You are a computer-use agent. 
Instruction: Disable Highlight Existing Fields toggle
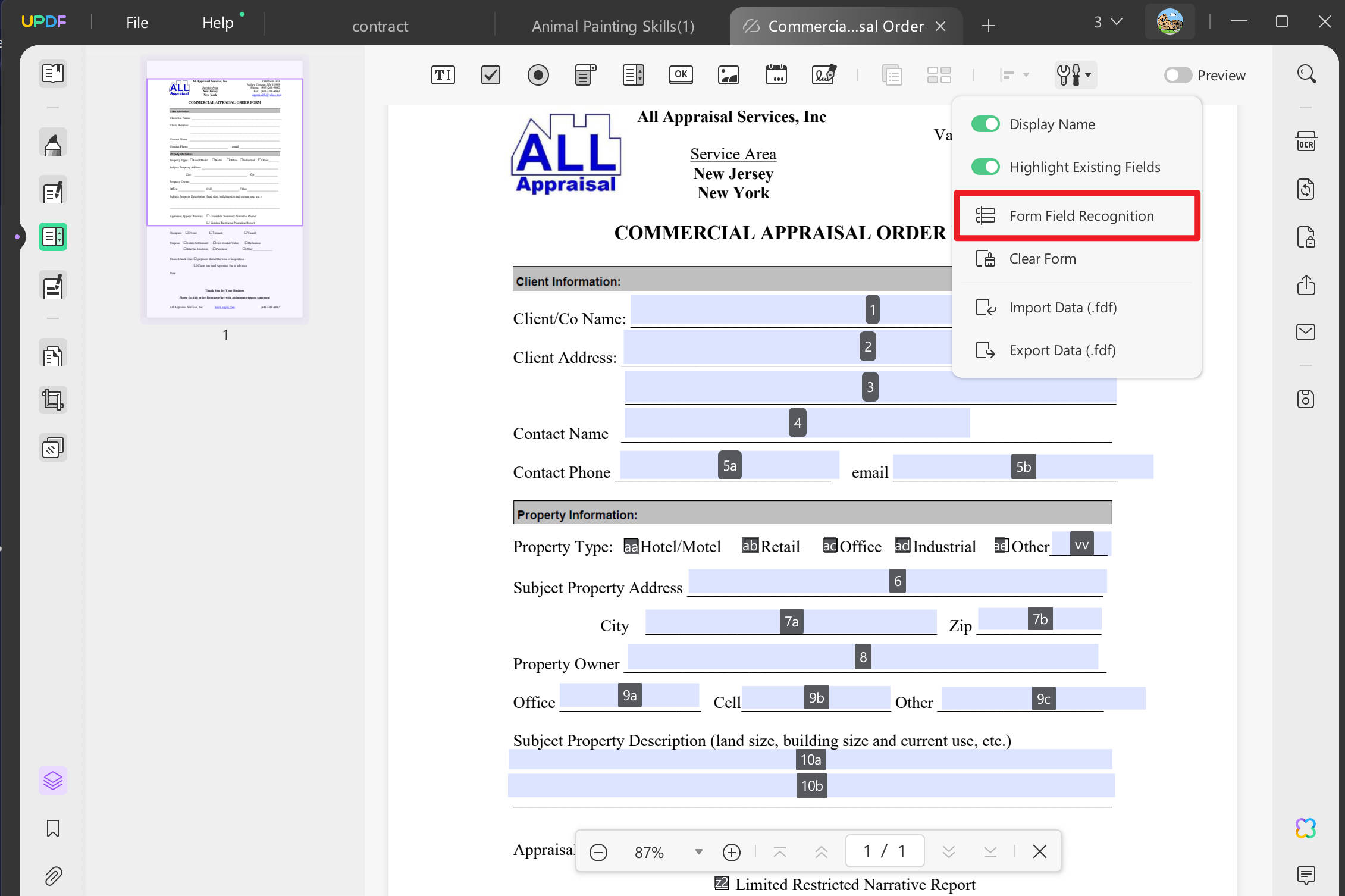985,167
